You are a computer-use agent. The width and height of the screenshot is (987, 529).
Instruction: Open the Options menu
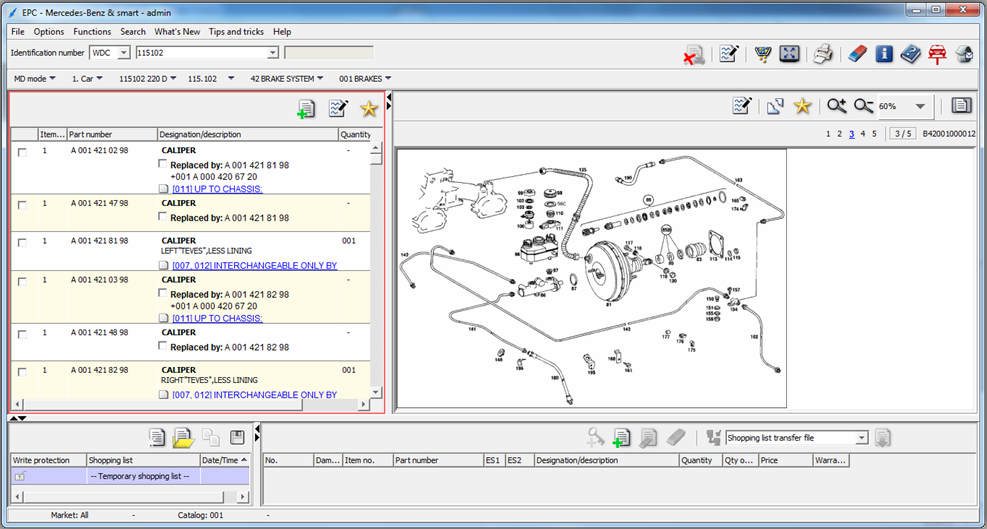49,31
